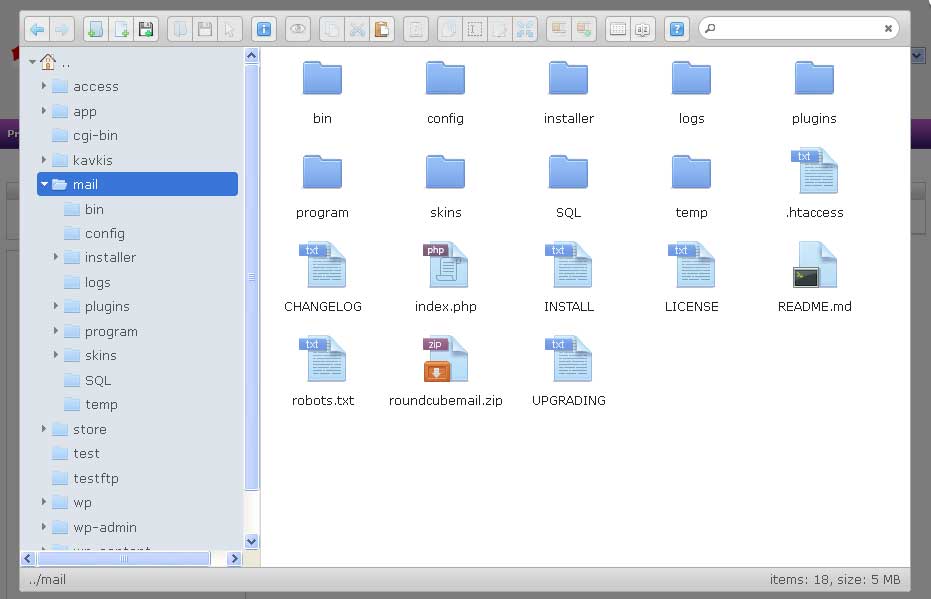The width and height of the screenshot is (931, 599).
Task: Click the Copy toolbar icon
Action: [x=332, y=29]
